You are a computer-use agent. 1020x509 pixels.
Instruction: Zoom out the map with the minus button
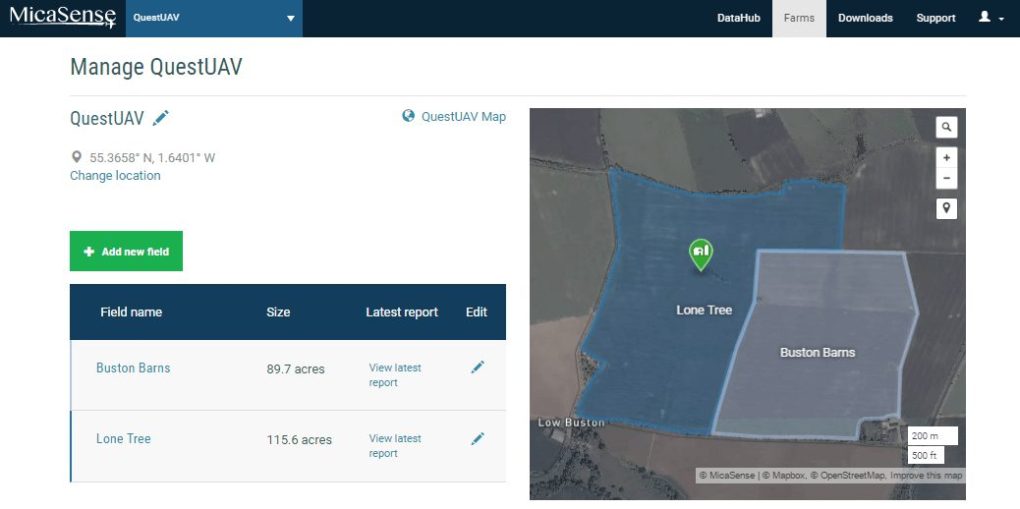point(946,178)
